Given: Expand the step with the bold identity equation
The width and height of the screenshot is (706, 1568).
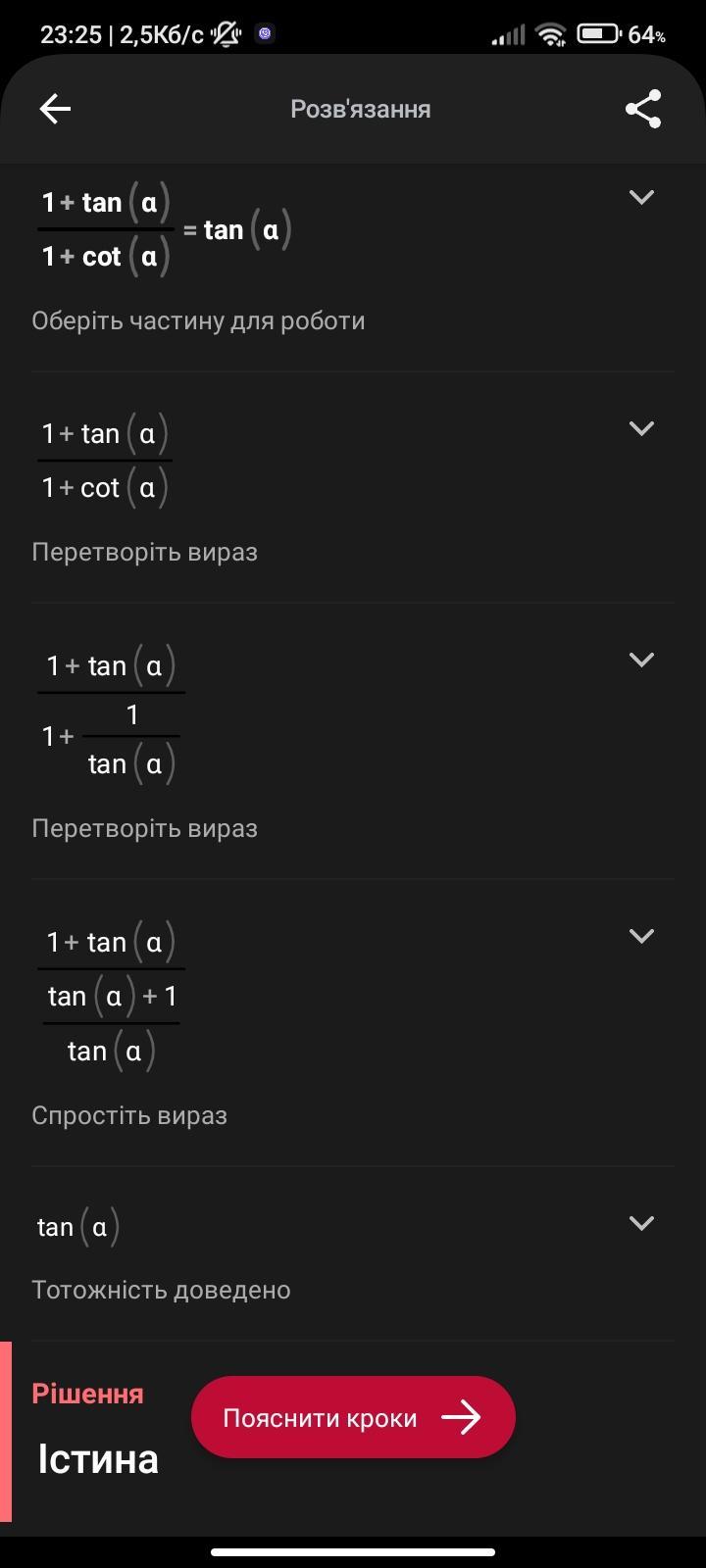Looking at the screenshot, I should [641, 198].
